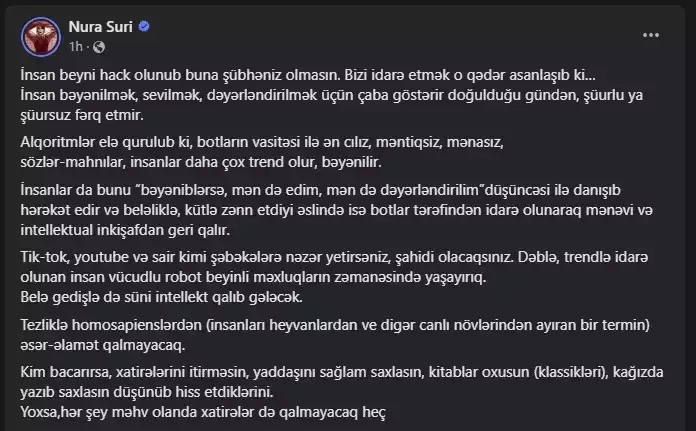Click the word "Tik-tok" in the post
The image size is (696, 431).
pos(43,254)
